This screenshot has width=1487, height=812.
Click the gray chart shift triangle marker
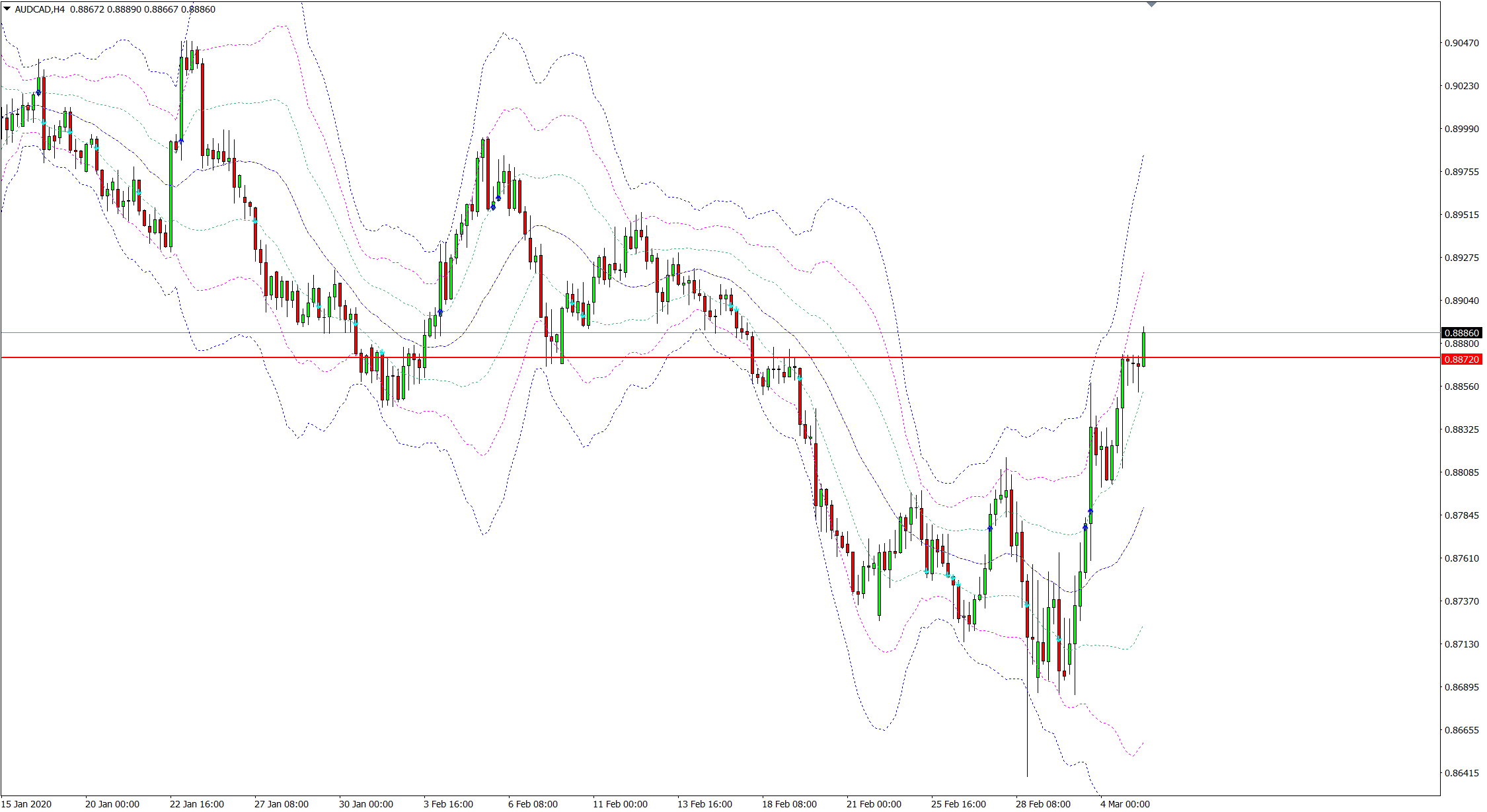point(1152,5)
